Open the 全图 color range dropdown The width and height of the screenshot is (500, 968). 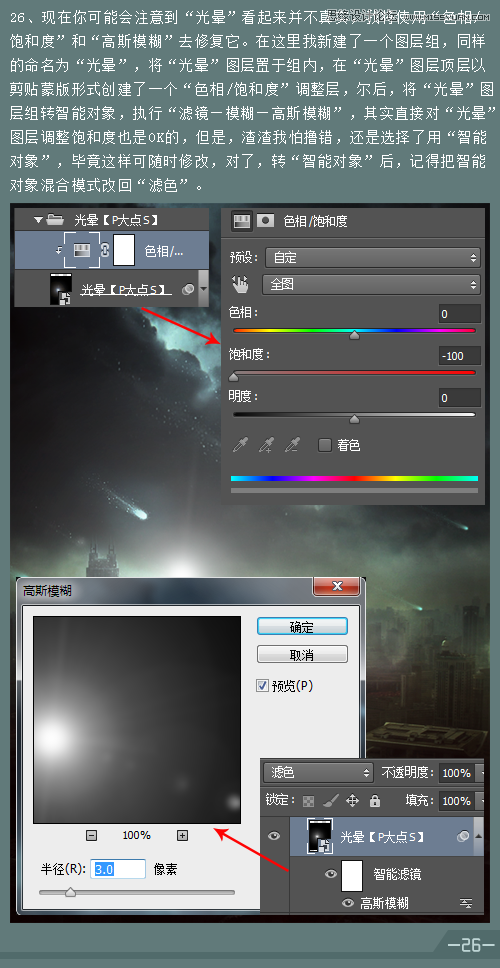point(372,284)
